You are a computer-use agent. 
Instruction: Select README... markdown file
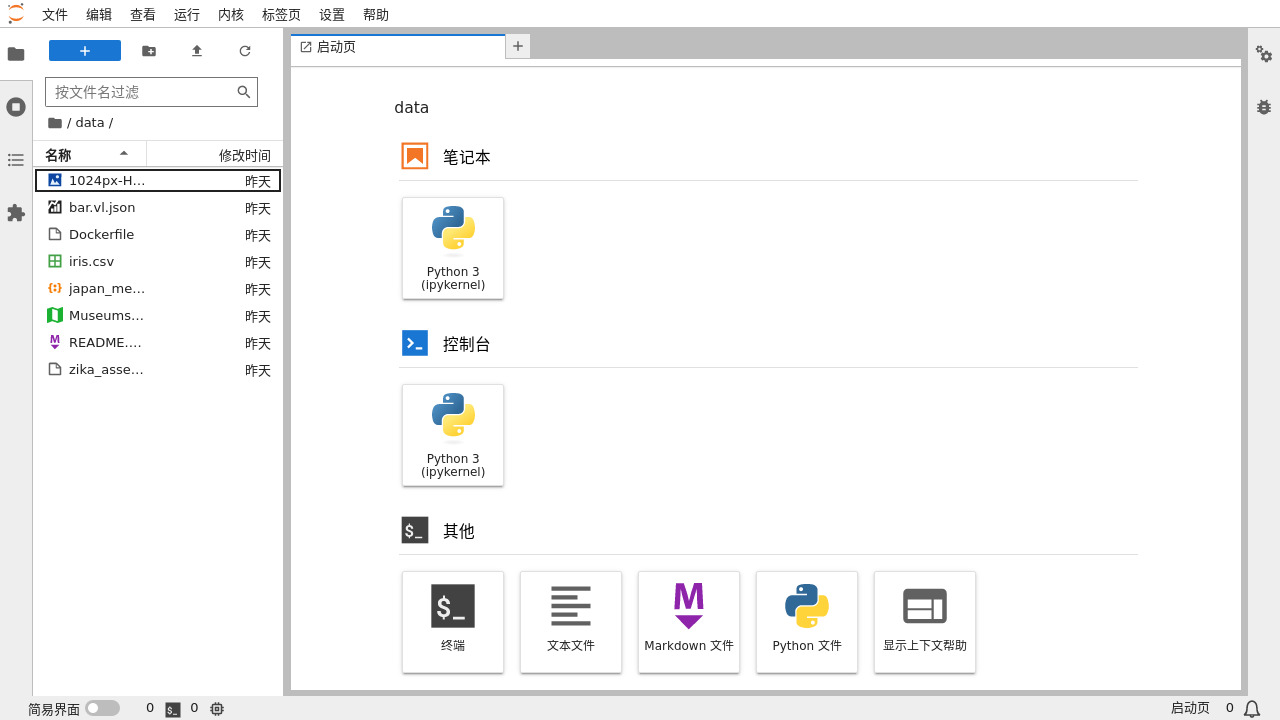[158, 343]
